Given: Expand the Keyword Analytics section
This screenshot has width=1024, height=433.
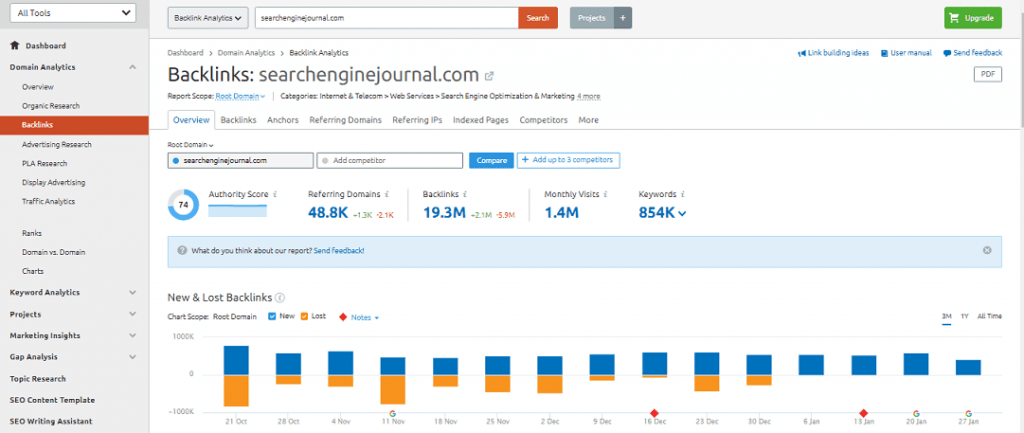Looking at the screenshot, I should [x=133, y=293].
